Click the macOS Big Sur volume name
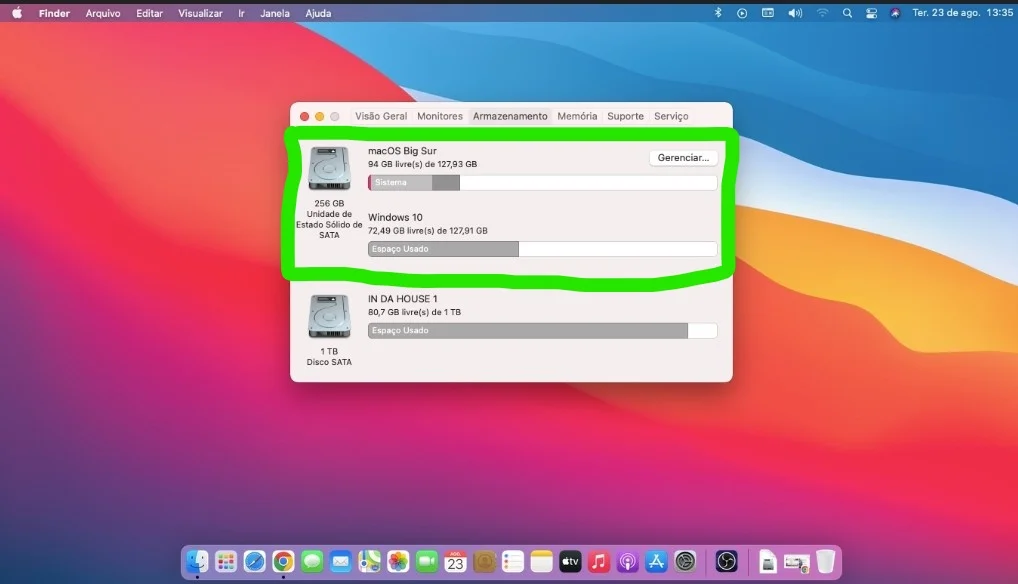Image resolution: width=1018 pixels, height=584 pixels. tap(402, 151)
